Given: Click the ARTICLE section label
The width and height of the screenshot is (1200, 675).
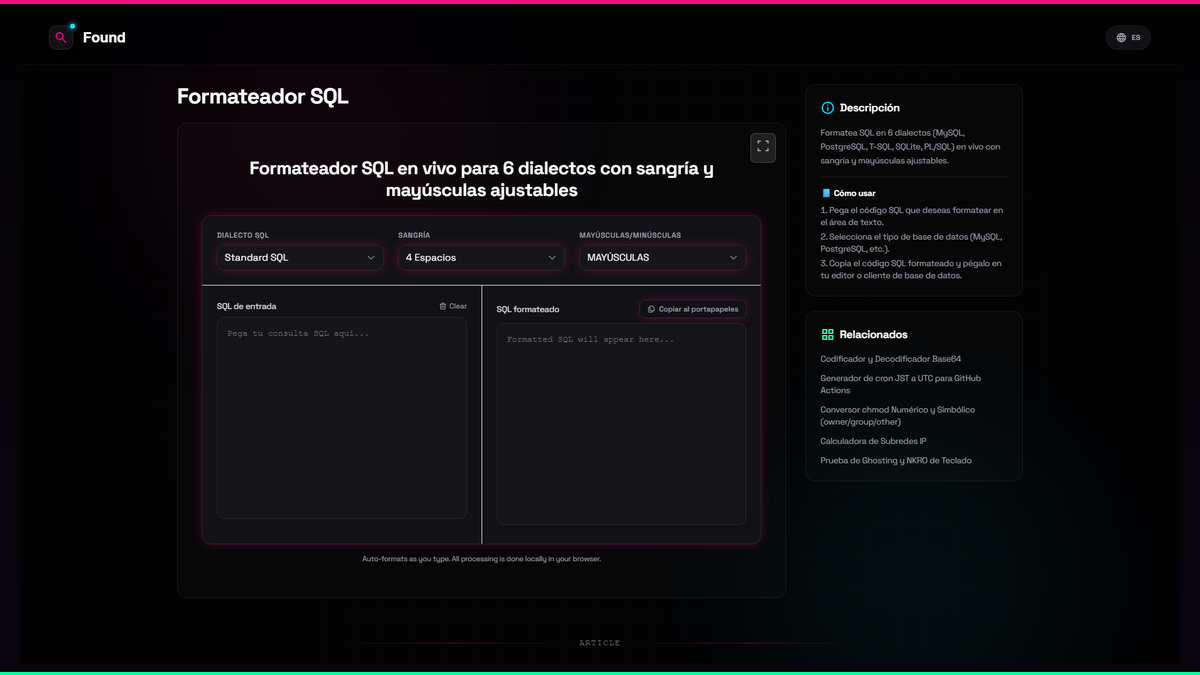Looking at the screenshot, I should tap(600, 643).
